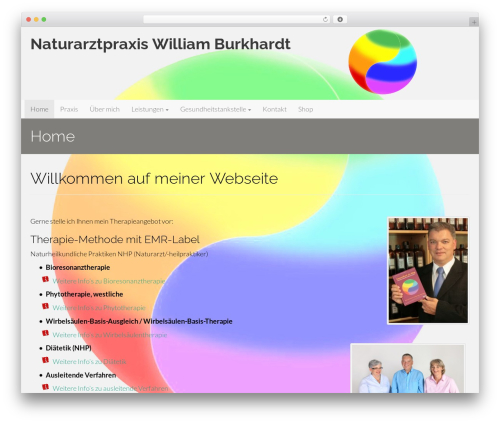The height and width of the screenshot is (423, 500).
Task: Open Weitere Info's zu Bioresonanztherapie link
Action: point(109,281)
